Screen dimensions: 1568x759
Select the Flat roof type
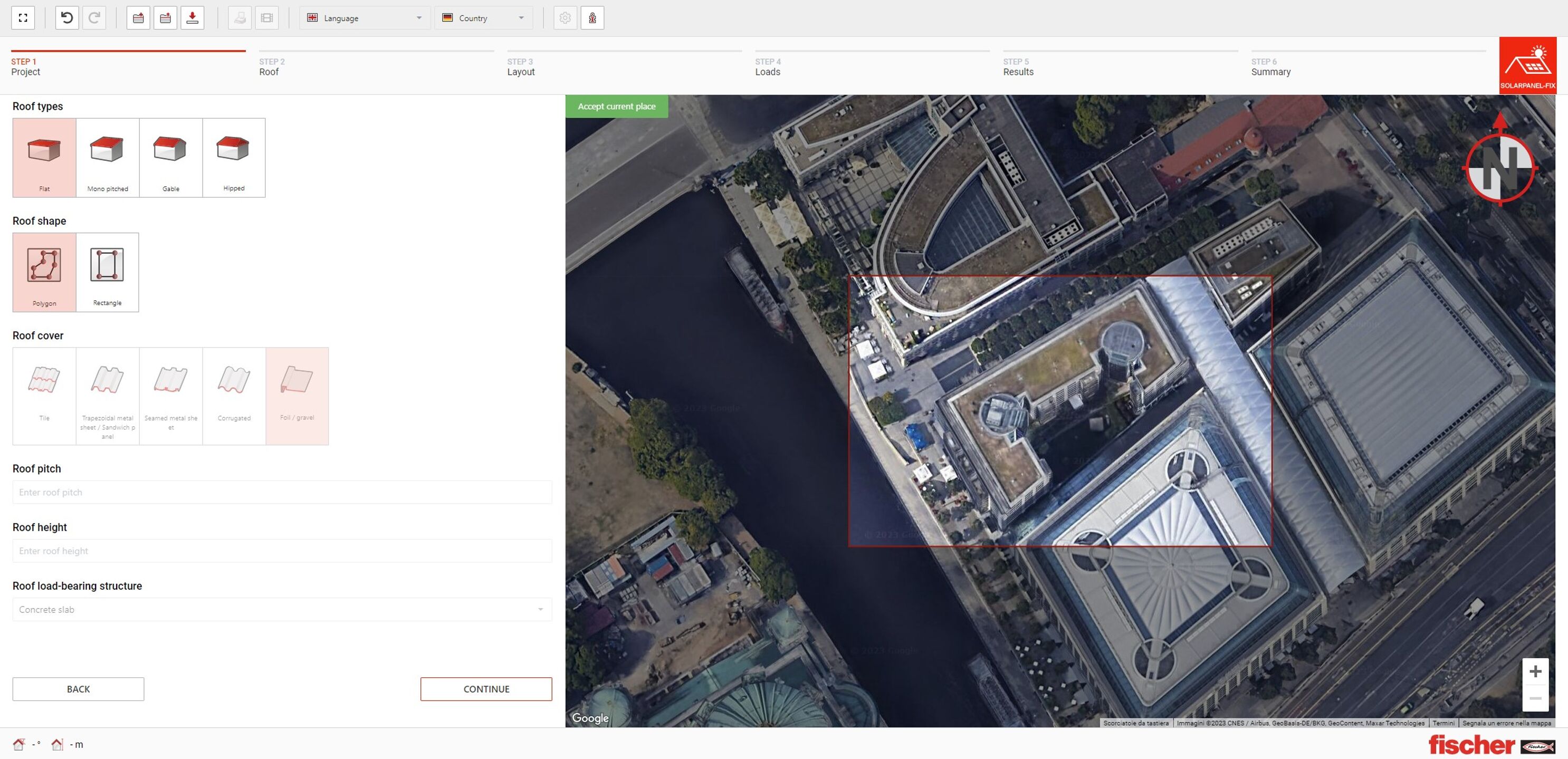click(x=44, y=158)
